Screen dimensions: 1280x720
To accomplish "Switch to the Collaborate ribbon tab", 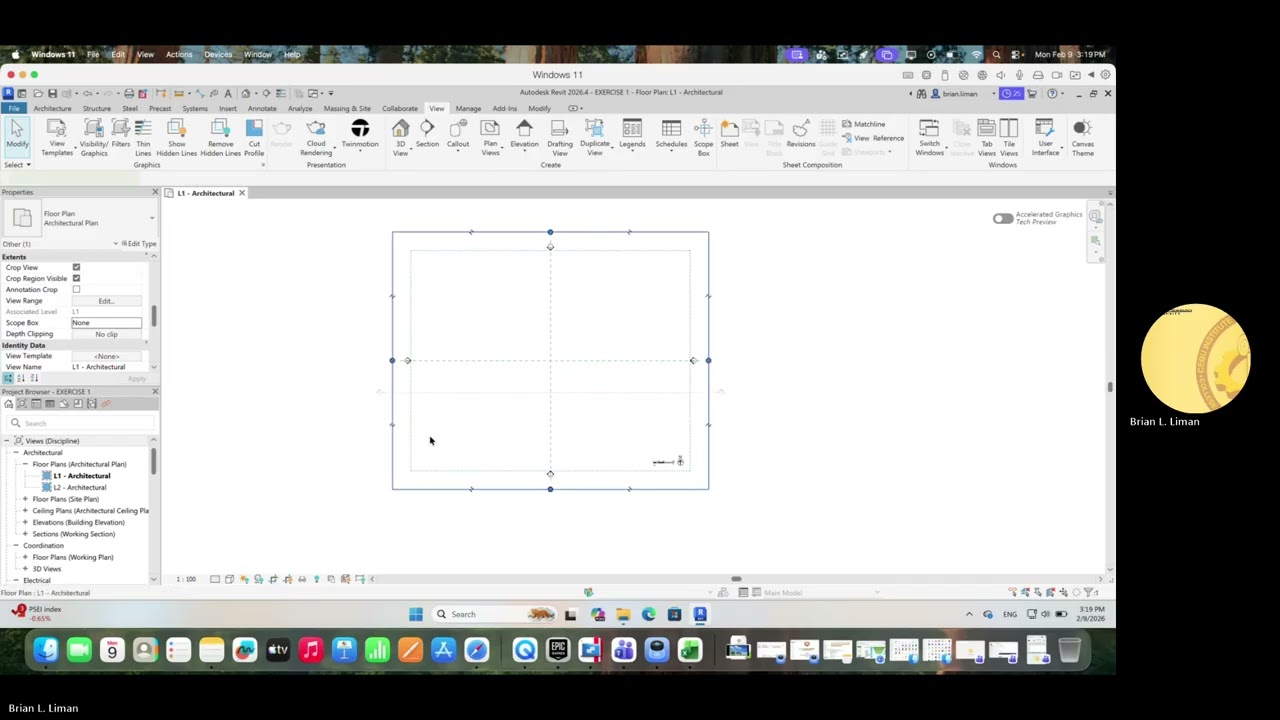I will tap(399, 108).
